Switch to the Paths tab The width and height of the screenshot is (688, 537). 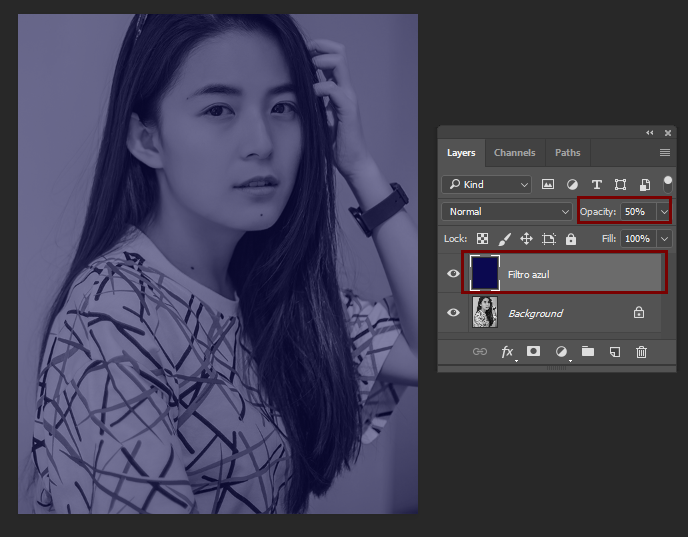(x=568, y=153)
